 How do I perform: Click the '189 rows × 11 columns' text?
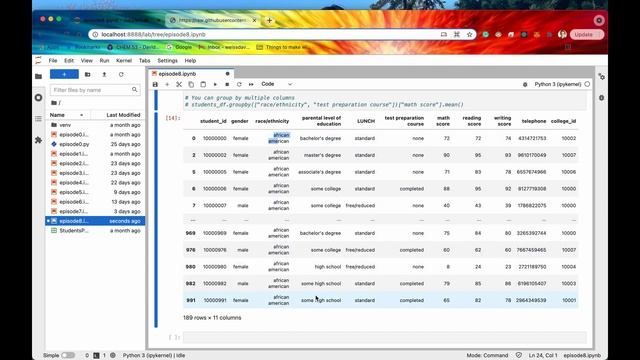point(212,318)
